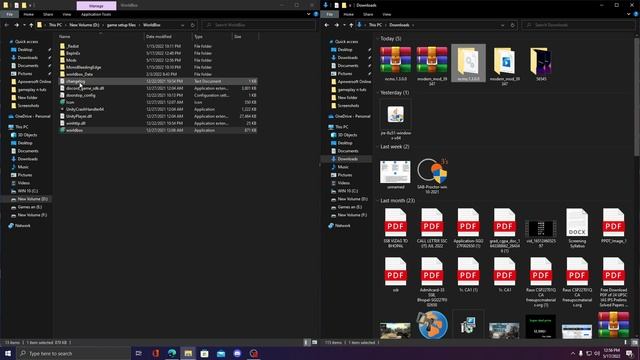Click the Search WorldBox input field
The height and width of the screenshot is (360, 640).
pyautogui.click(x=259, y=25)
